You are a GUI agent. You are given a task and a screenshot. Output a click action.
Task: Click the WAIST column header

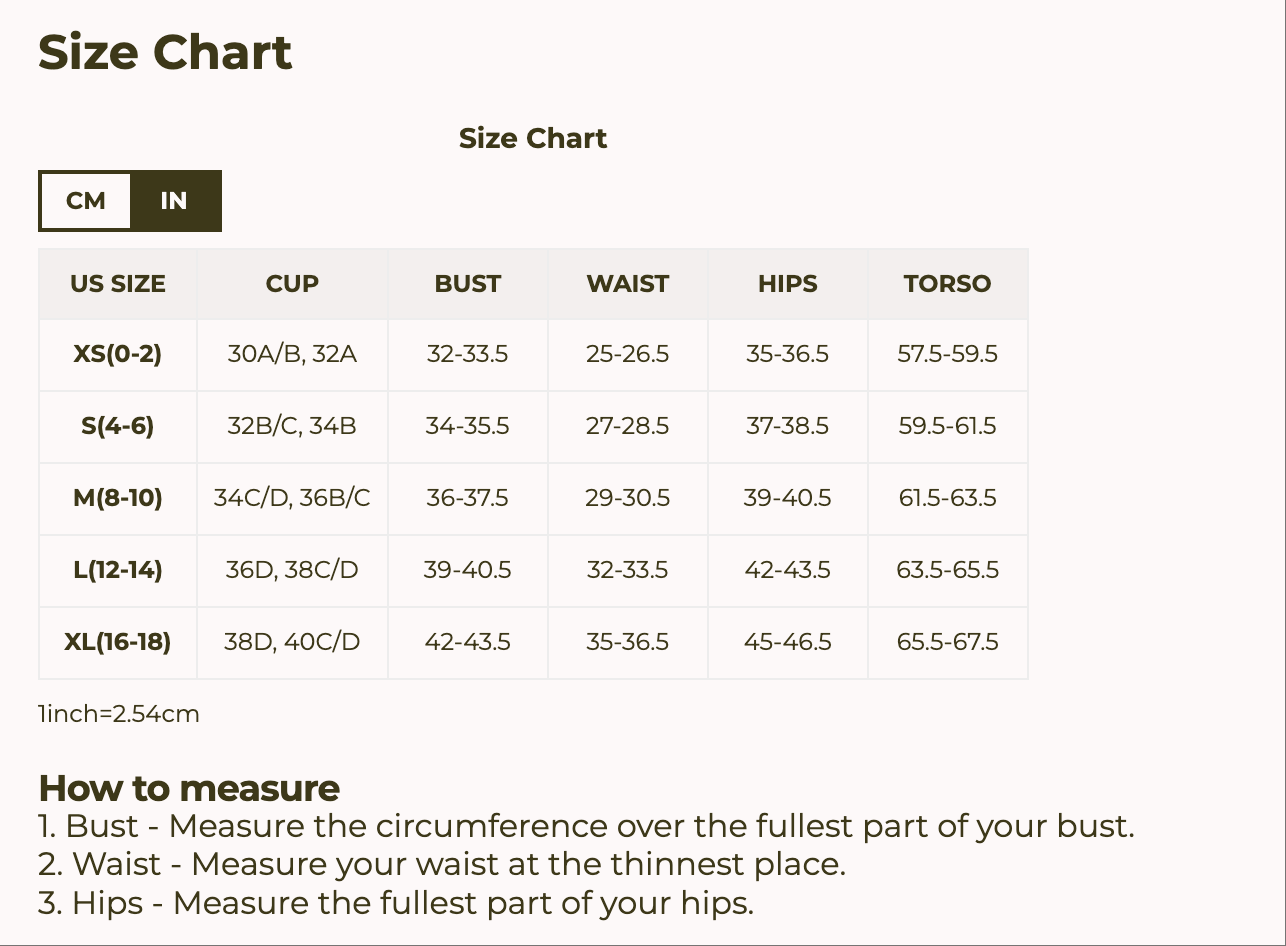coord(627,284)
